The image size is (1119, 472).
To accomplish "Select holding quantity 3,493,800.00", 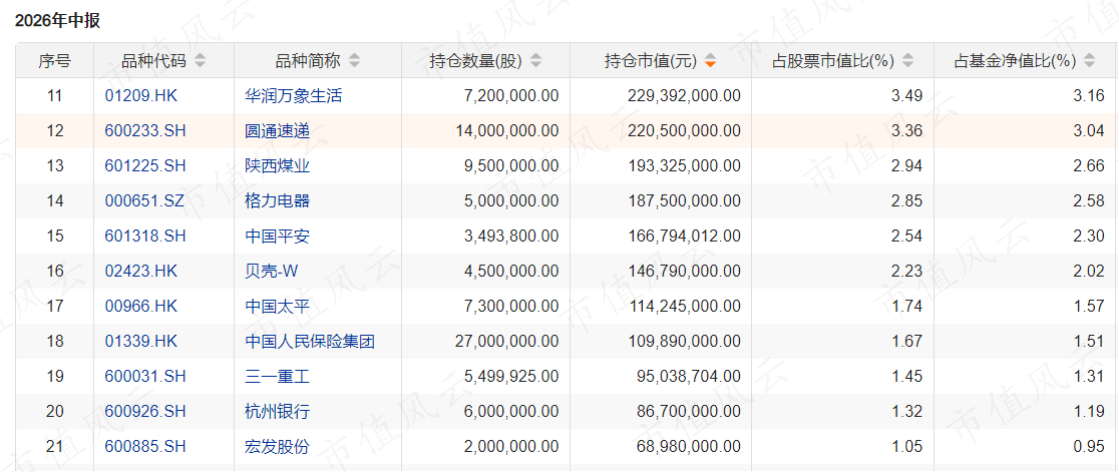I will (510, 236).
